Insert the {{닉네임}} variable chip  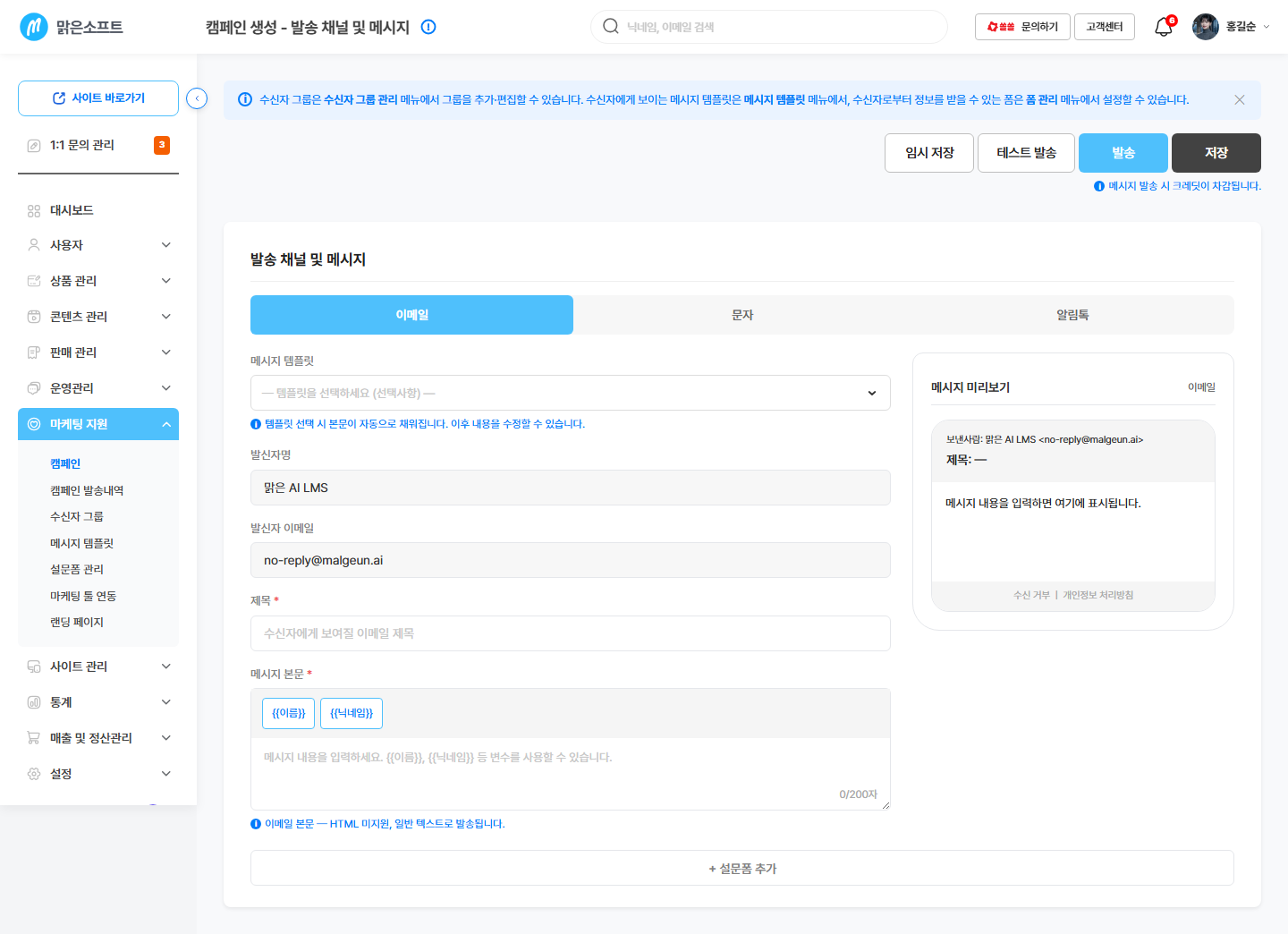point(352,713)
